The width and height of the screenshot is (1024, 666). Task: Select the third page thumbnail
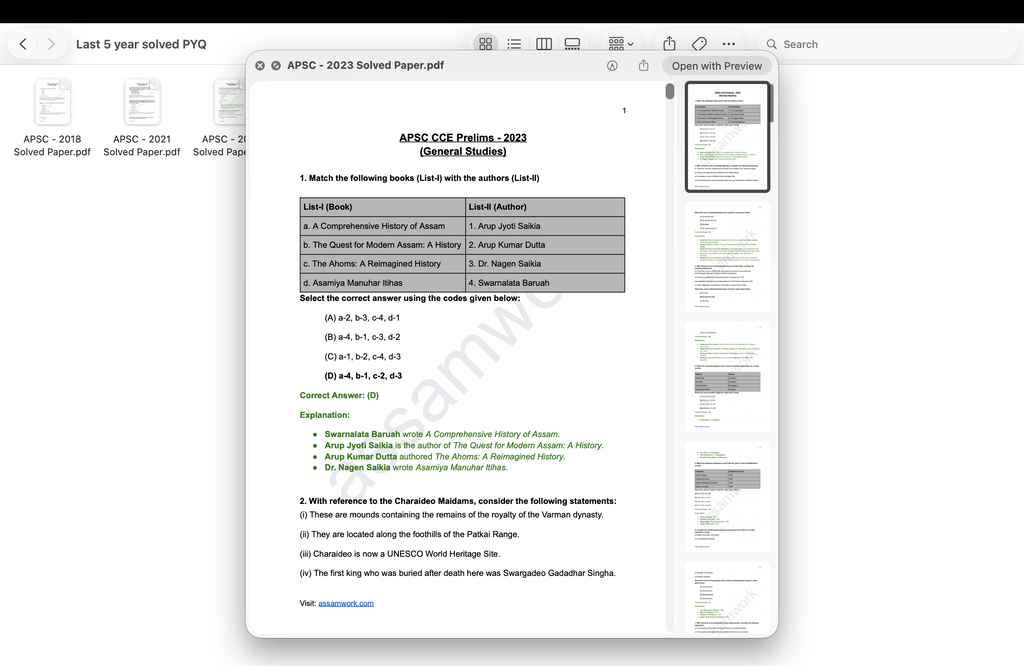pyautogui.click(x=727, y=377)
